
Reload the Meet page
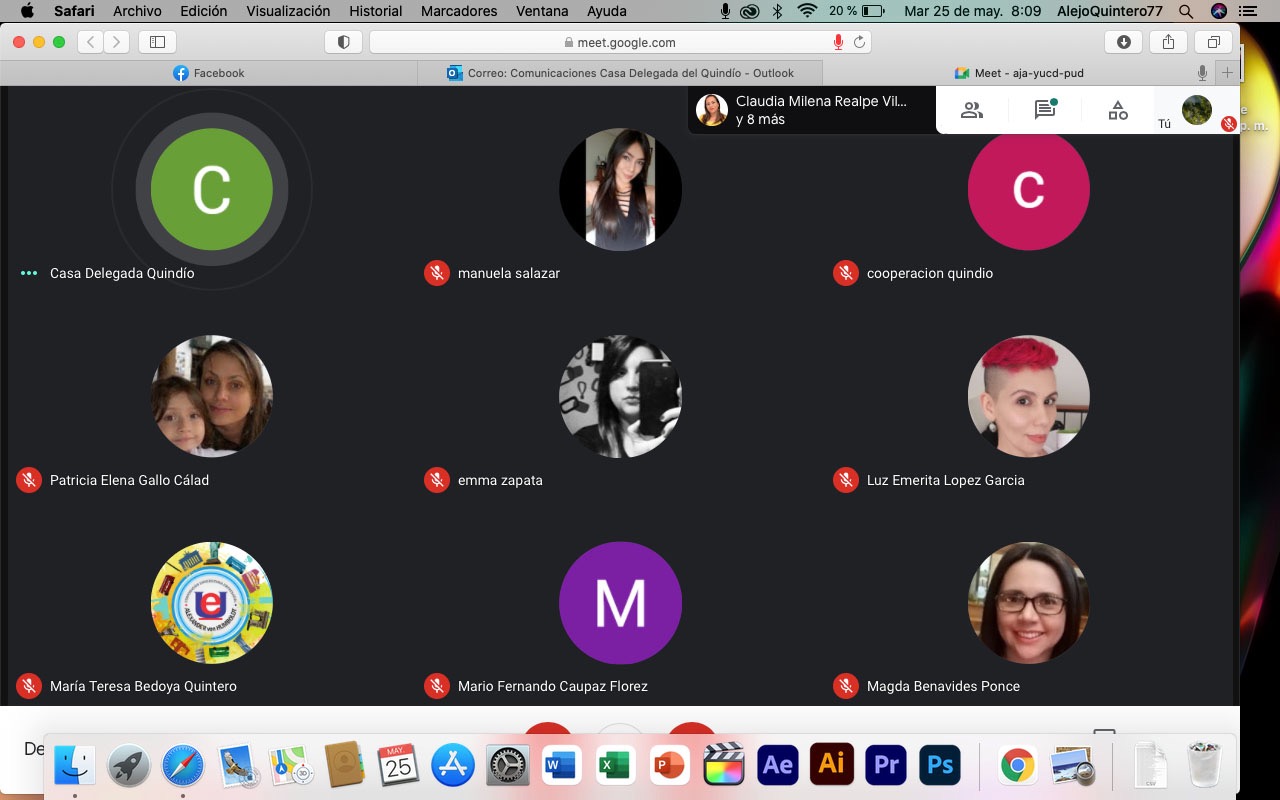tap(859, 42)
